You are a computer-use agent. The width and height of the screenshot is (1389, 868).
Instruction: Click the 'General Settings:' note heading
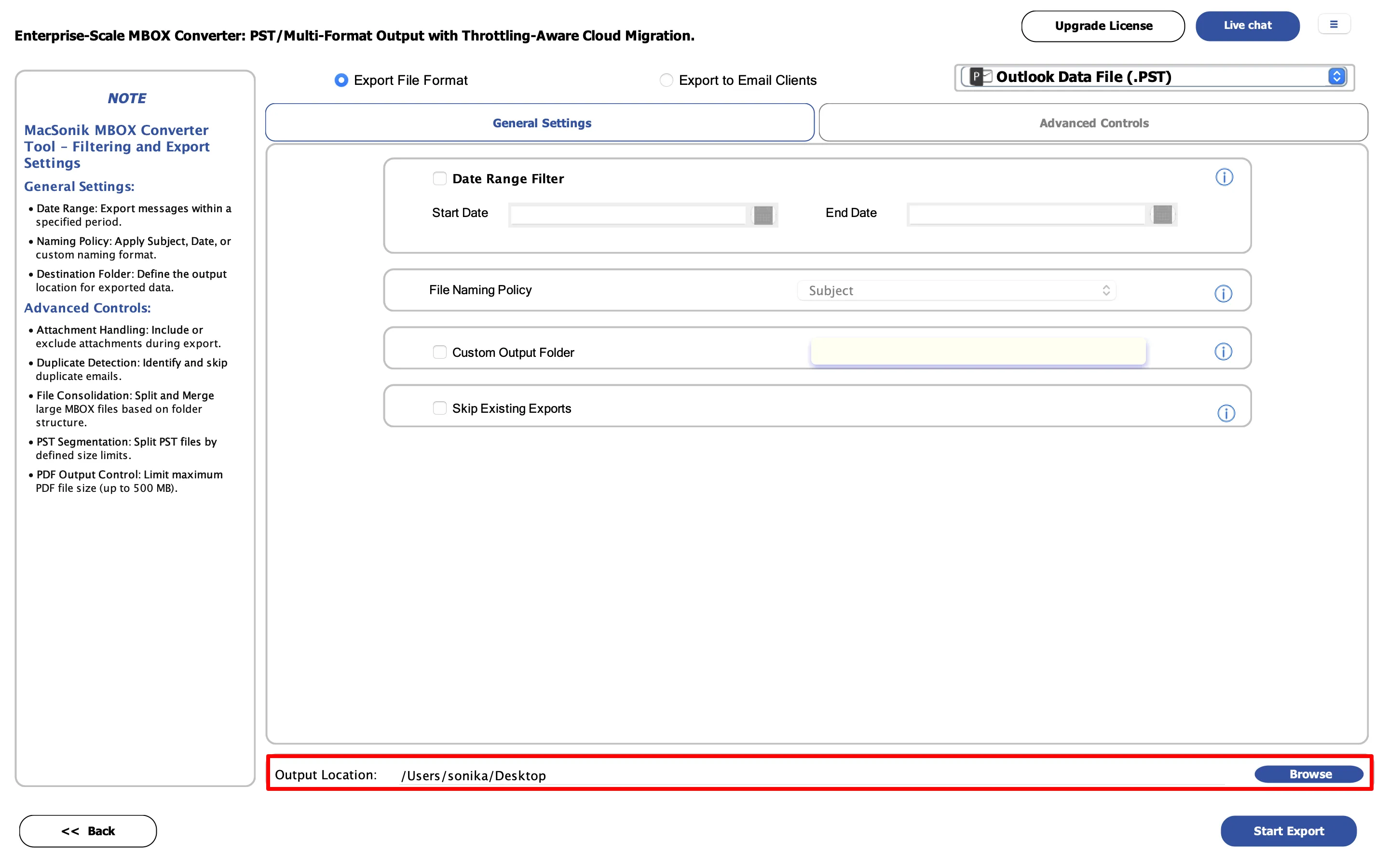tap(79, 187)
